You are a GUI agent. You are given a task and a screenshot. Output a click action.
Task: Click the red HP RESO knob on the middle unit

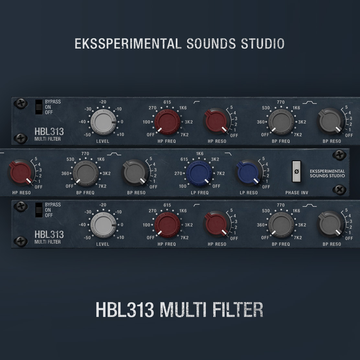click(x=20, y=173)
